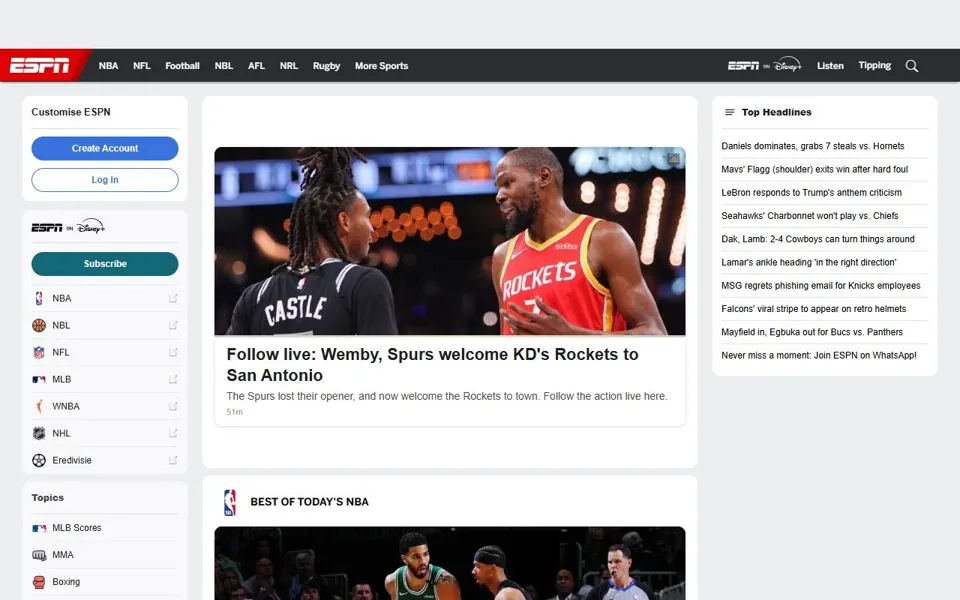The width and height of the screenshot is (960, 600).
Task: Click the NFL shield icon in sidebar
Action: pos(39,352)
